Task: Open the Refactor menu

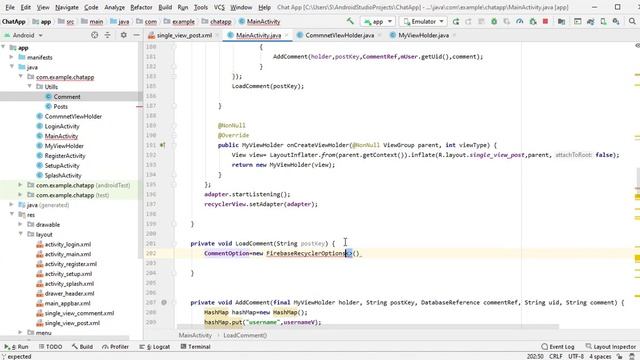Action: point(141,7)
